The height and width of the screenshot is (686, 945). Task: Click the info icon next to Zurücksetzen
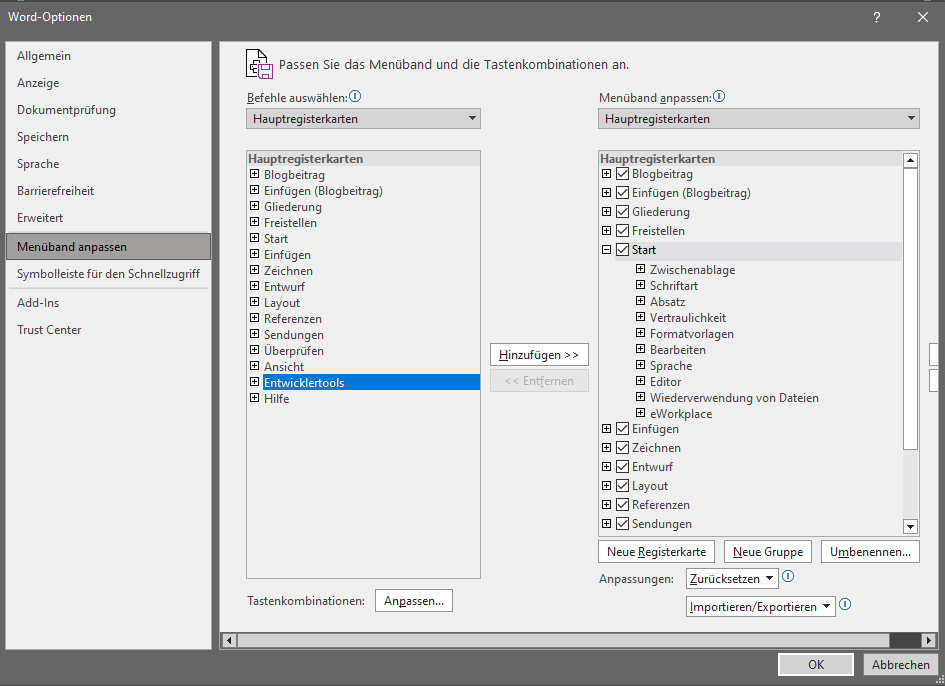[x=788, y=577]
